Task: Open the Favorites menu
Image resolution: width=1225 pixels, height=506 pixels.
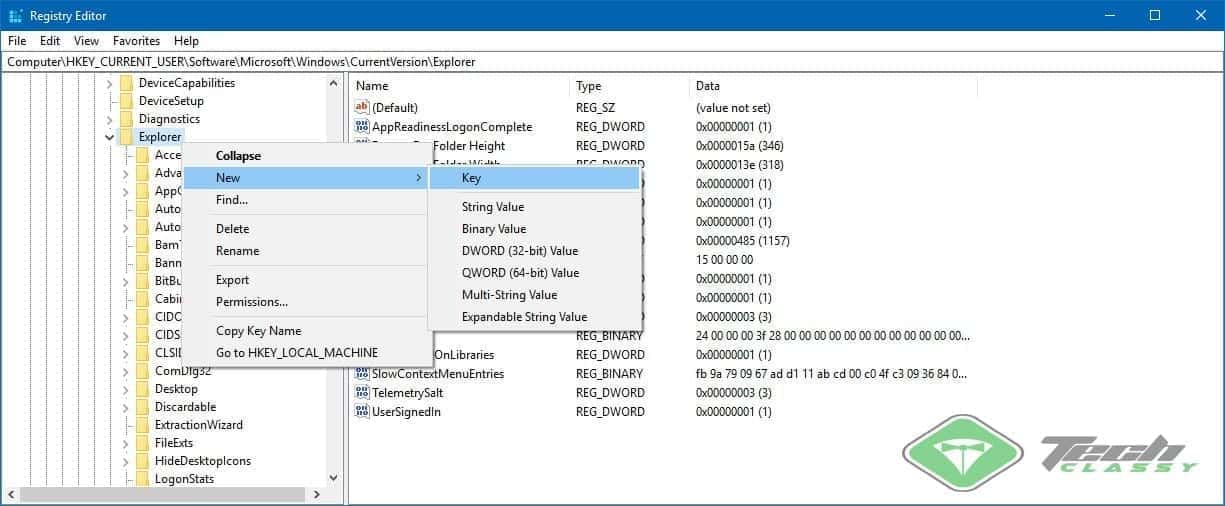Action: pos(136,41)
